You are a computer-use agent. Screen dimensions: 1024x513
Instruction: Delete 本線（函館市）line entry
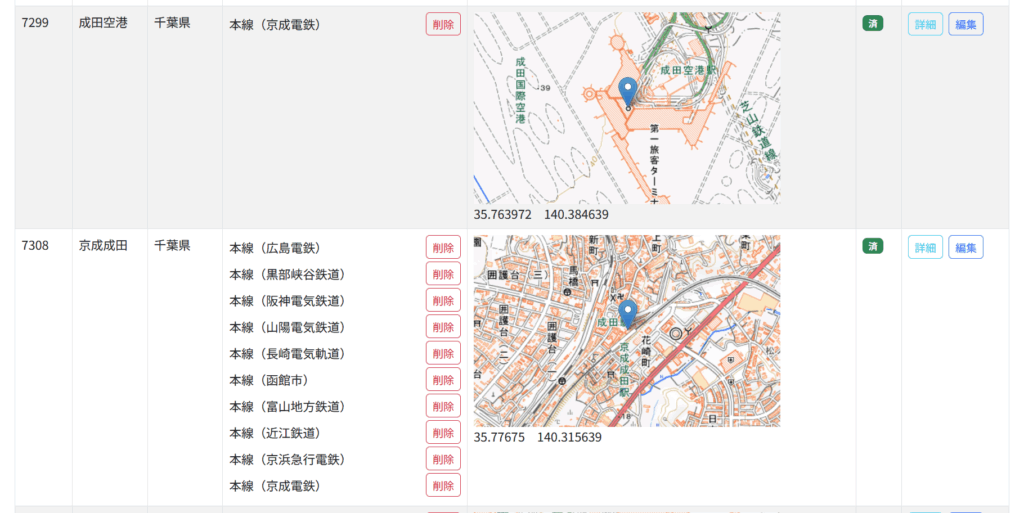pyautogui.click(x=443, y=380)
